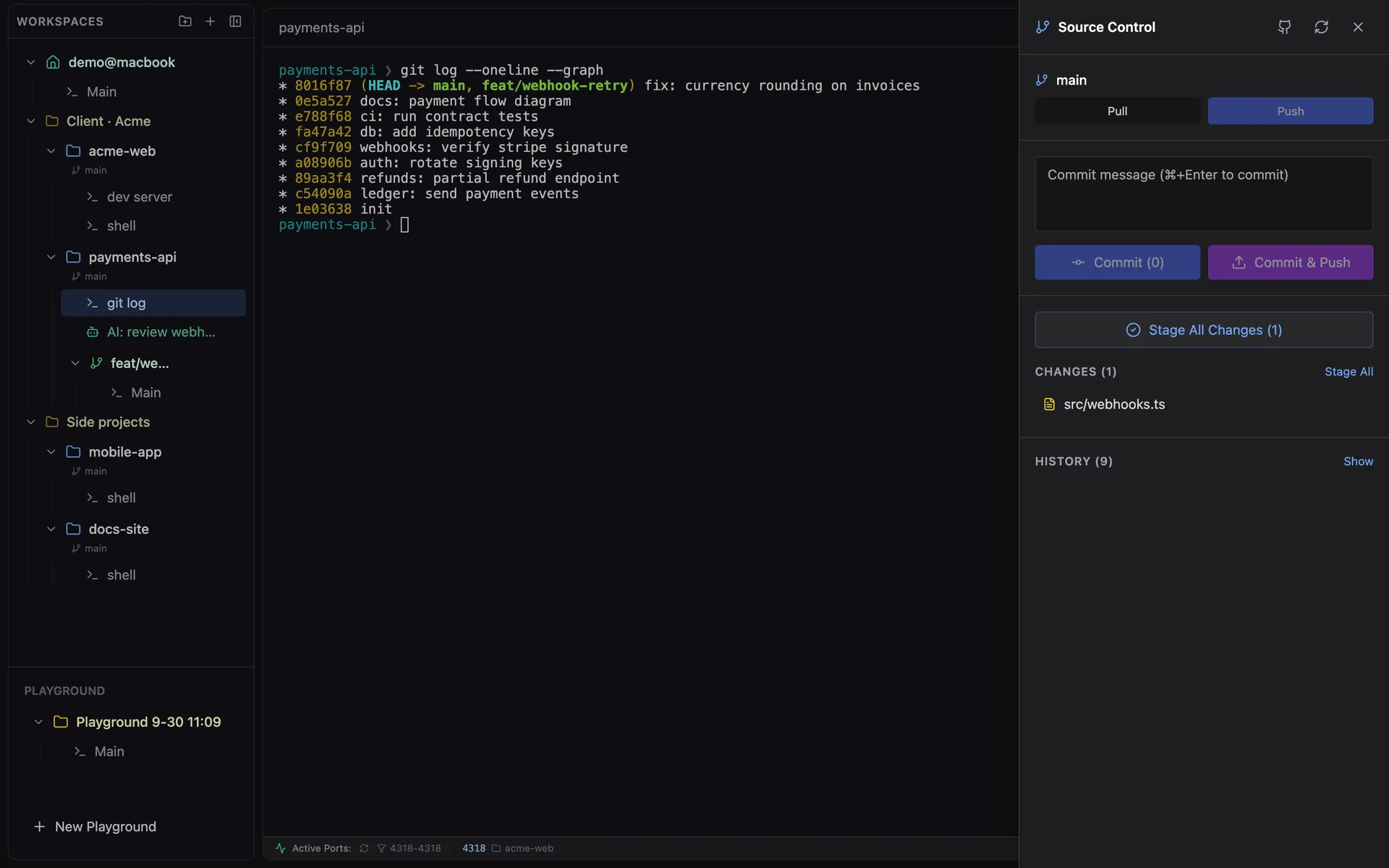Collapse the payments-api project chevron
Image resolution: width=1389 pixels, height=868 pixels.
[x=51, y=257]
